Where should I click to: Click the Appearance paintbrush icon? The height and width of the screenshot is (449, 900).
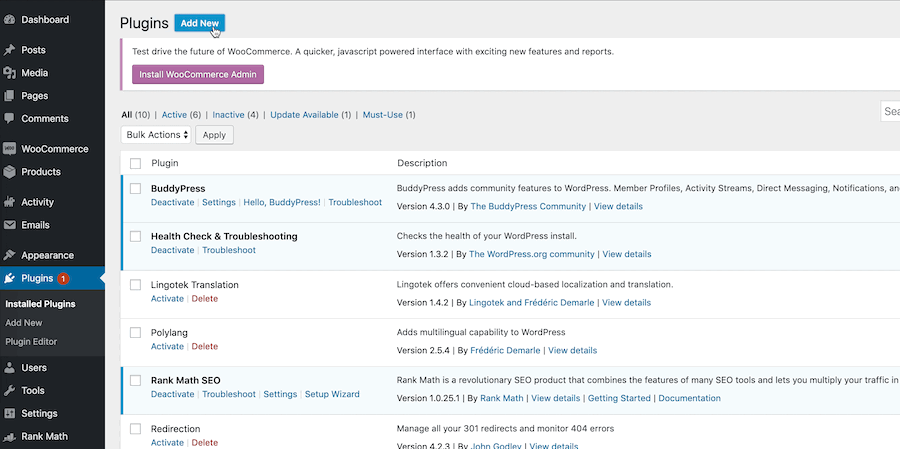[x=10, y=255]
